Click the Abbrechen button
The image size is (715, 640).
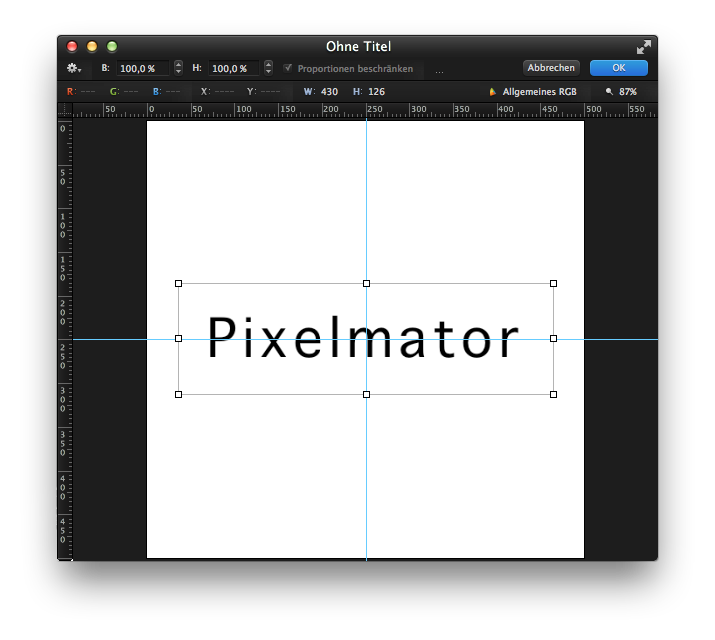coord(551,68)
